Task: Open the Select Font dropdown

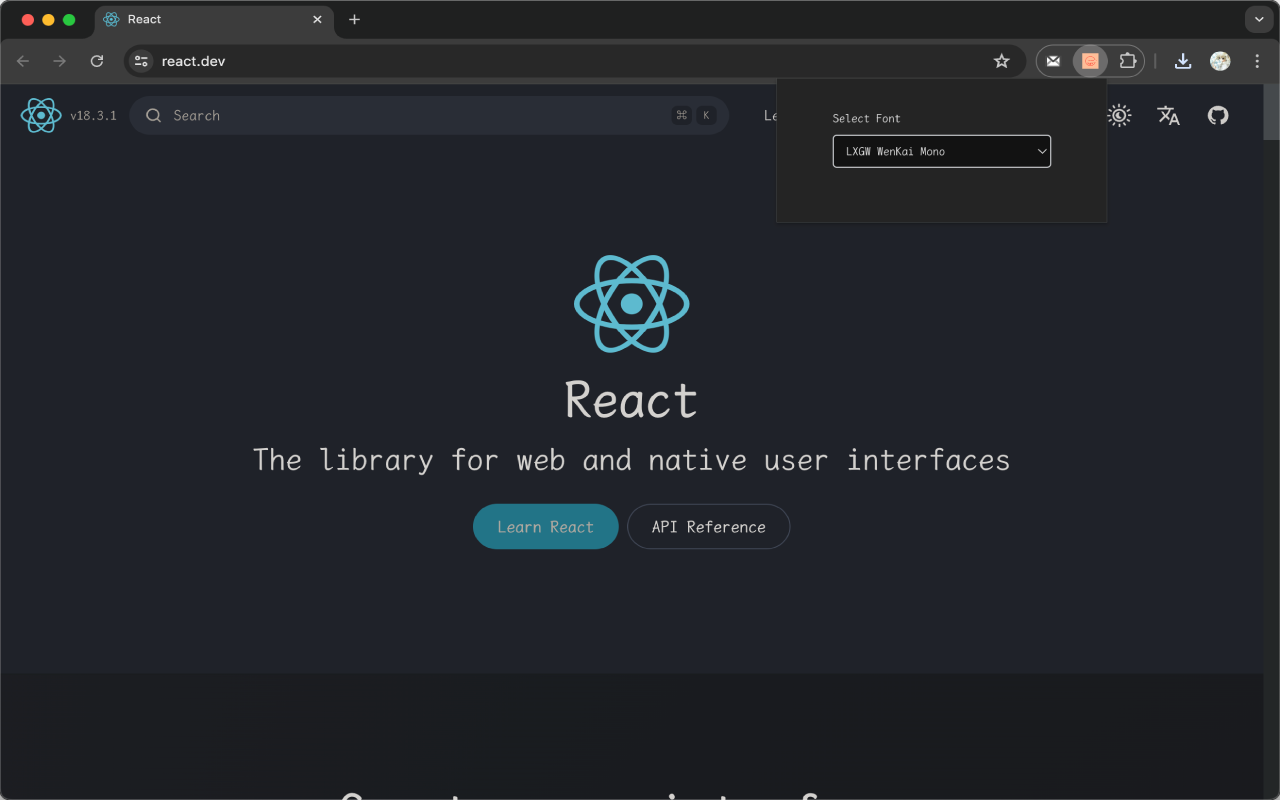Action: (x=941, y=151)
